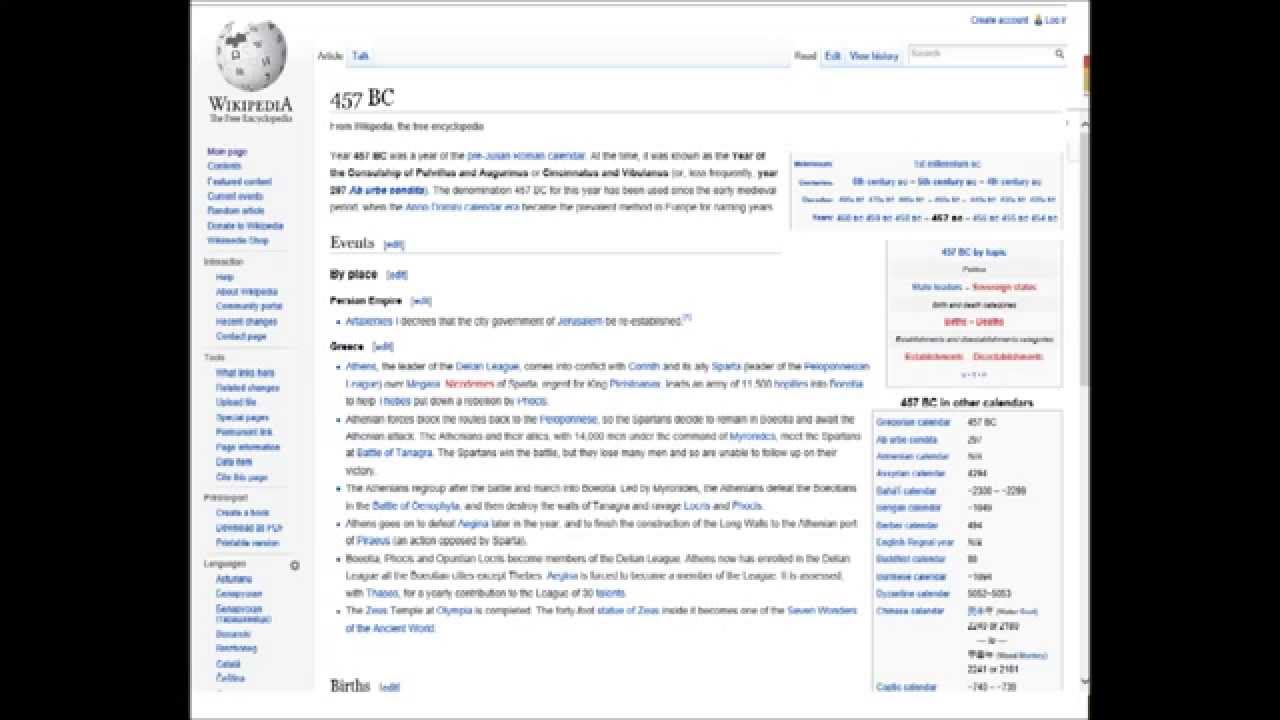Screen dimensions: 1280x720
Task: Click Download as PDF link
Action: pyautogui.click(x=249, y=528)
